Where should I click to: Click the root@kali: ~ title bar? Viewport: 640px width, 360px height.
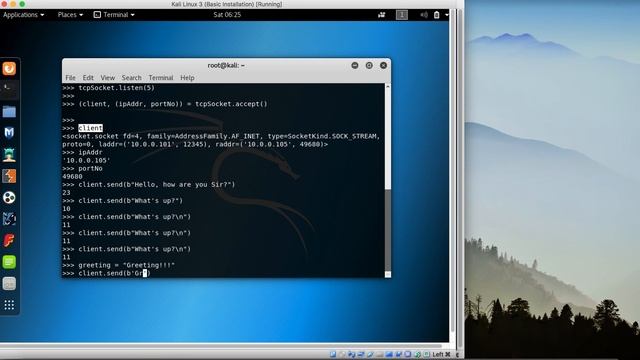coord(226,65)
